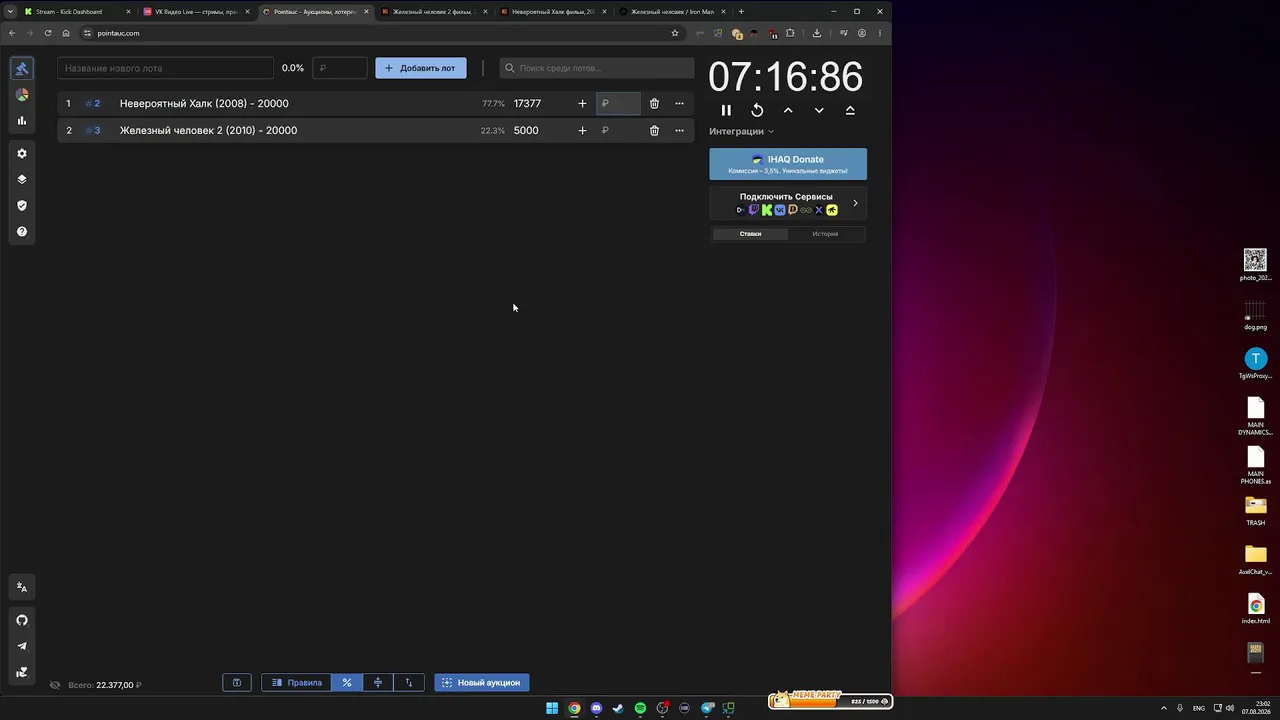This screenshot has height=720, width=1280.
Task: Focus the Поиск среди лотов search field
Action: [x=597, y=68]
